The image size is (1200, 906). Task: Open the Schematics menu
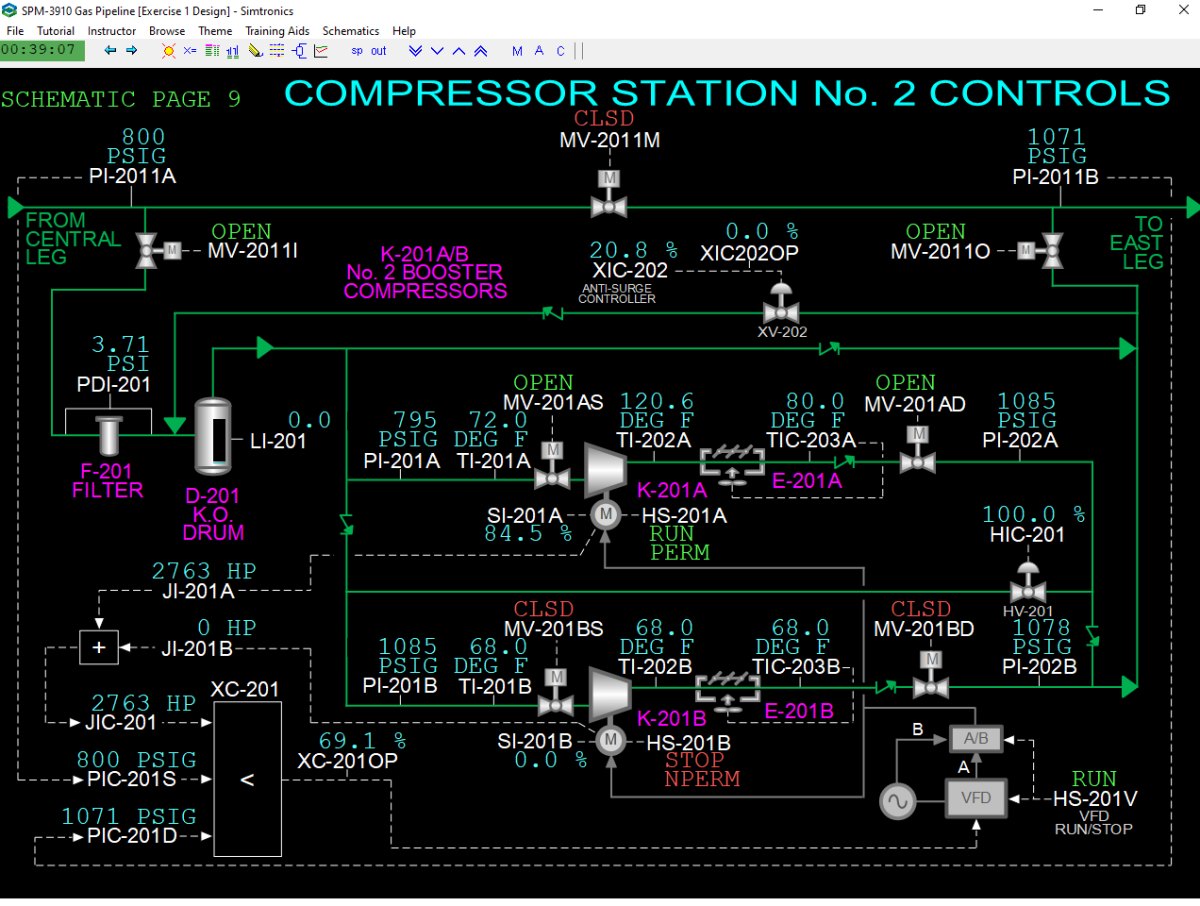pos(351,31)
